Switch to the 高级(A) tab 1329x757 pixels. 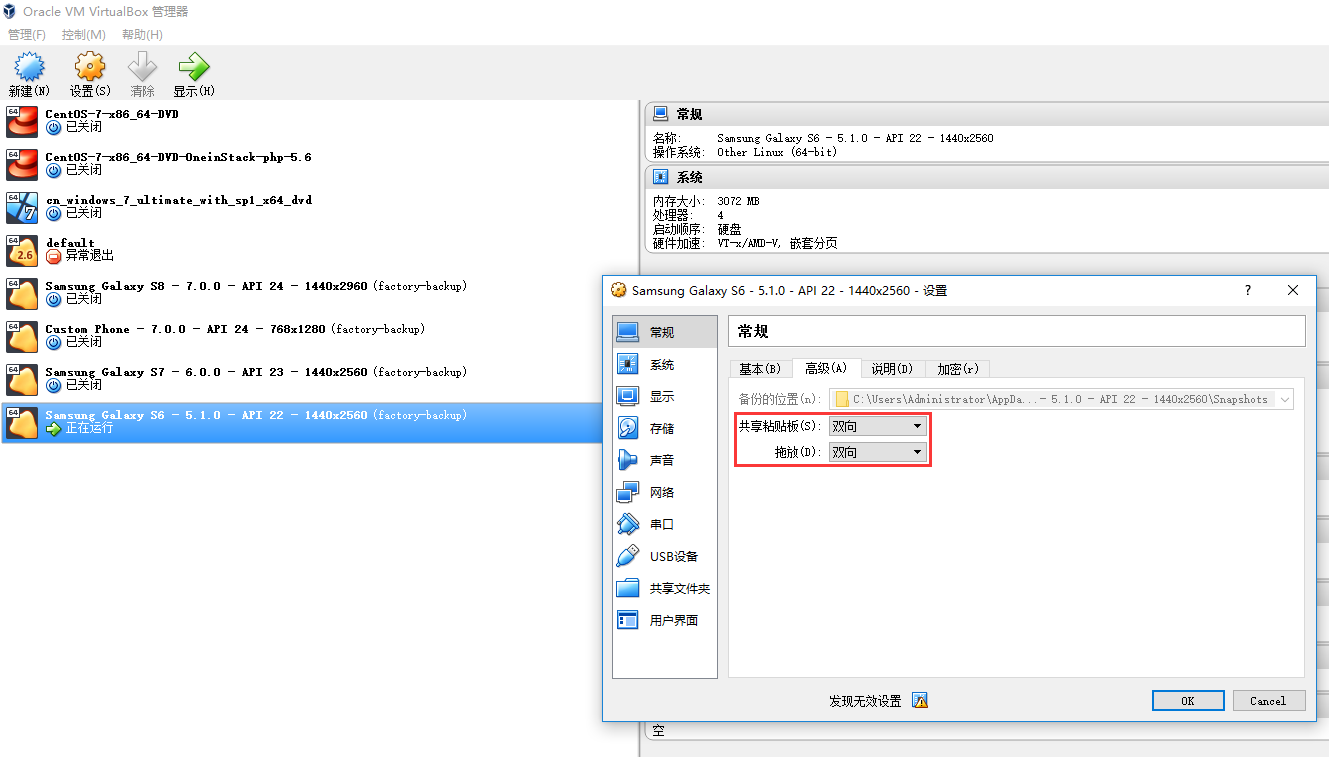(x=826, y=368)
